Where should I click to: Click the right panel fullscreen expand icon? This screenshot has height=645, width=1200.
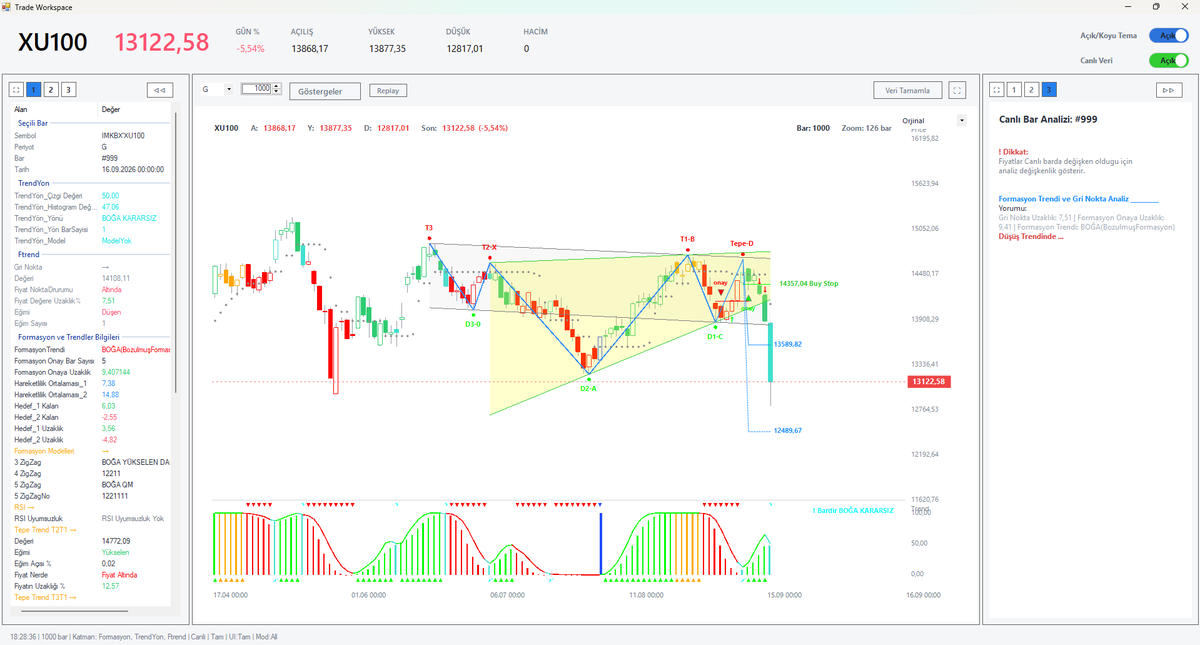pyautogui.click(x=996, y=90)
